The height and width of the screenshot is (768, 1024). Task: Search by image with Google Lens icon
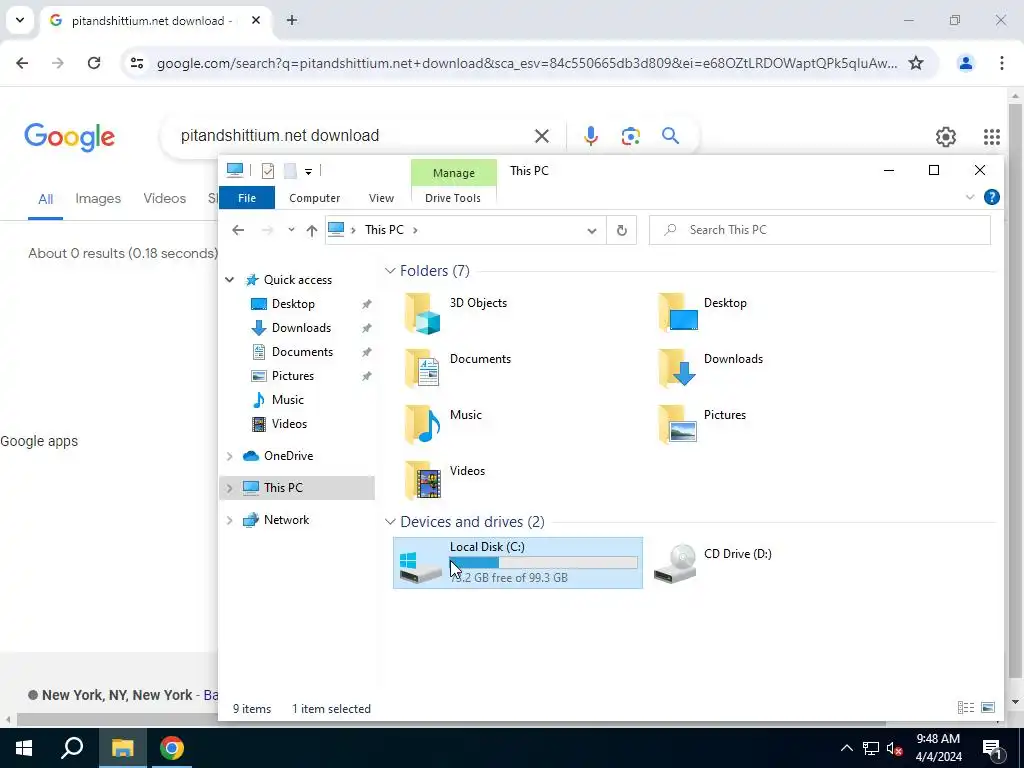(x=630, y=136)
